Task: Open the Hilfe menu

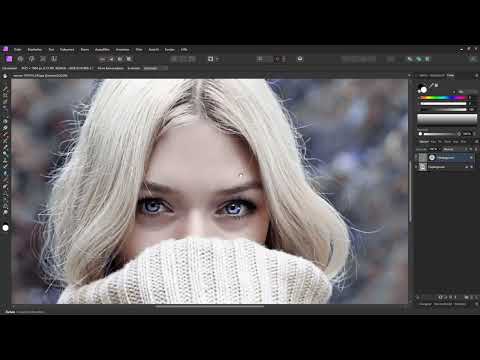Action: pos(184,50)
